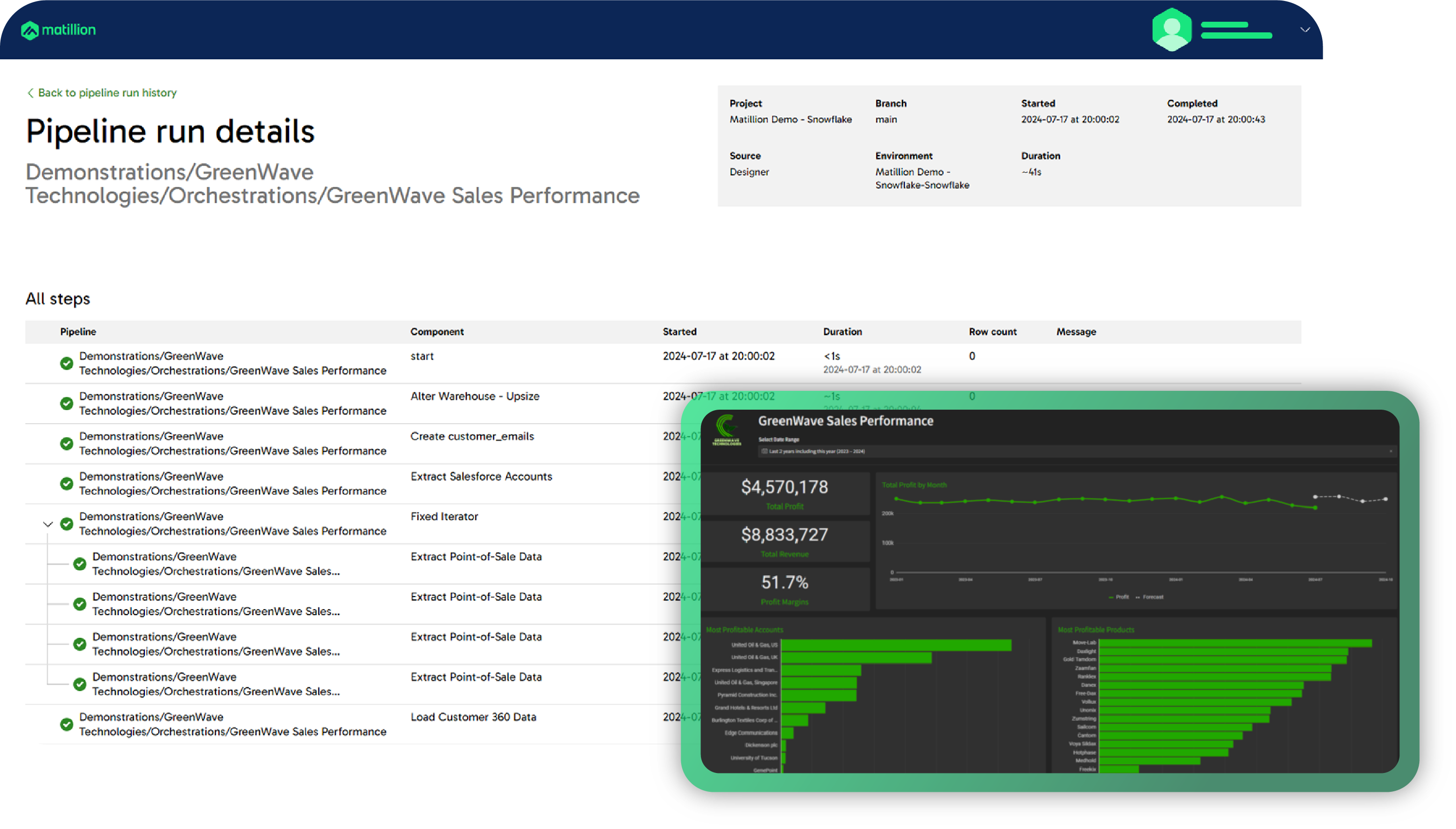
Task: Click the checkmark on Create customer_emails step
Action: click(x=67, y=443)
